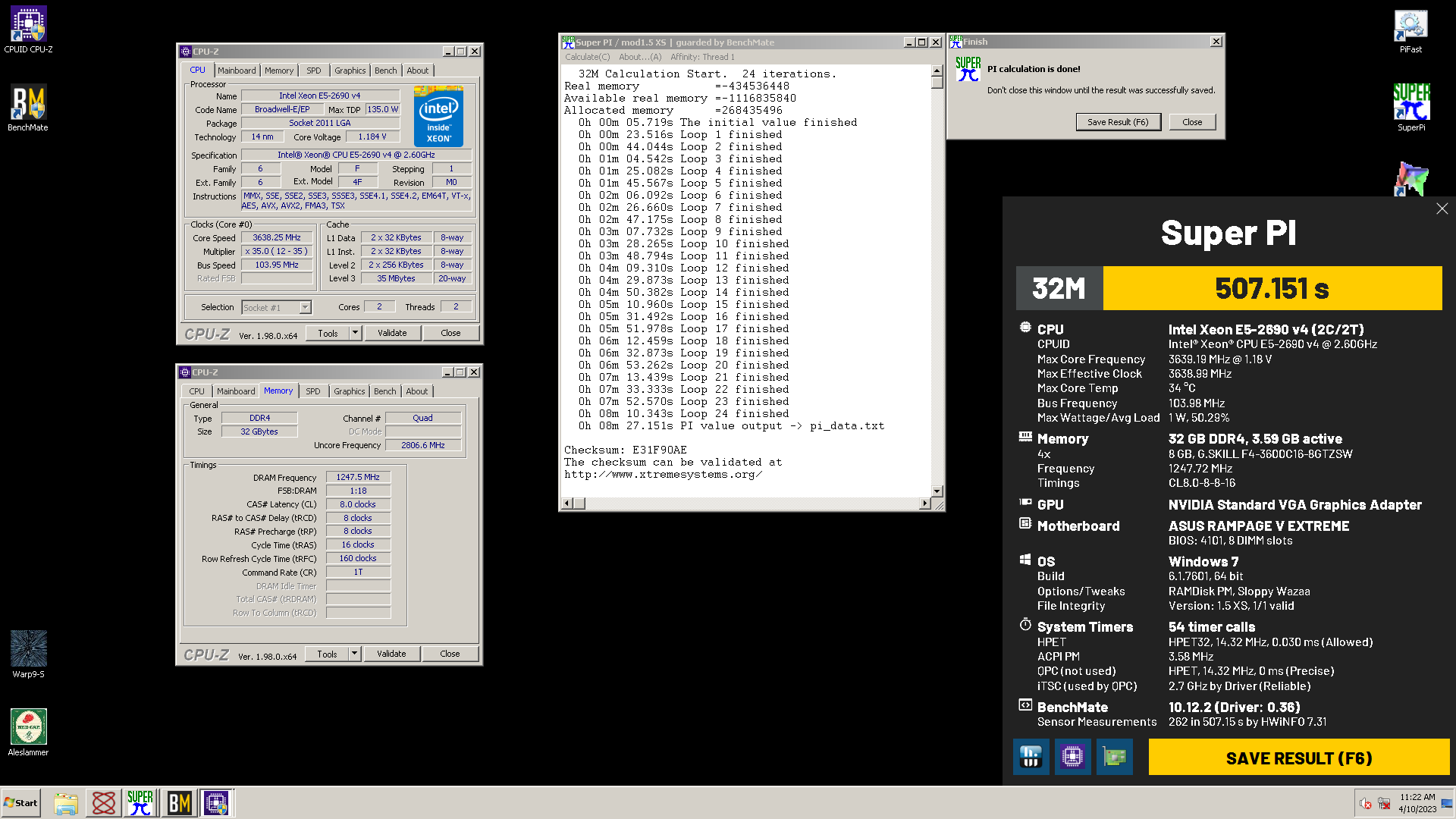Open the SuperPi desktop shortcut

(1410, 108)
